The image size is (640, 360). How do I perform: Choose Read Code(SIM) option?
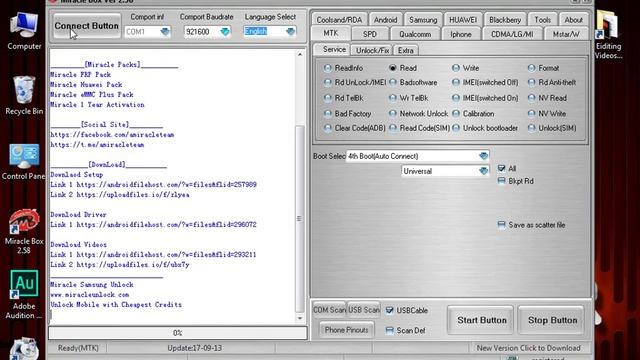(419, 128)
